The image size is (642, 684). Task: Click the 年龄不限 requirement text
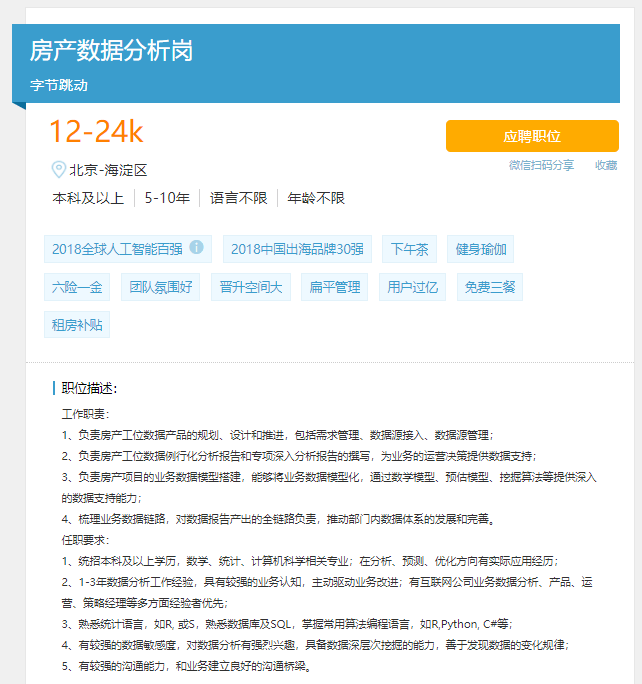pyautogui.click(x=316, y=198)
